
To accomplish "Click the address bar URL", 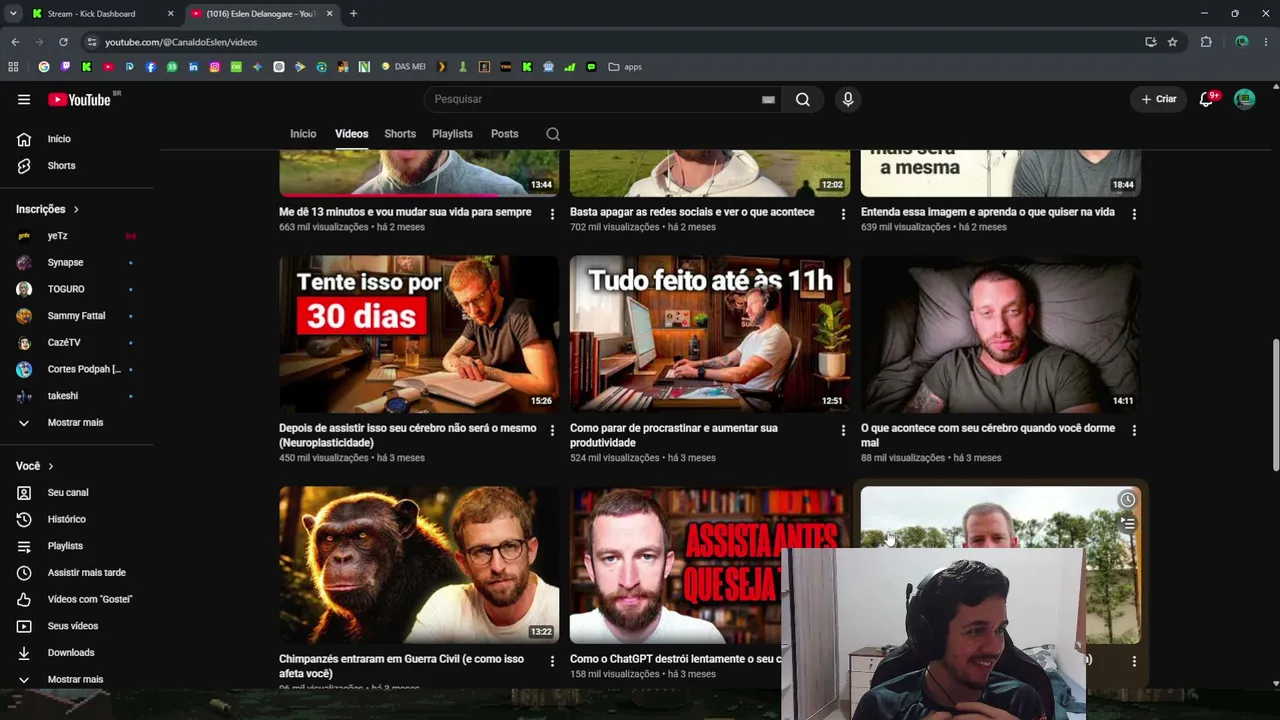I will tap(181, 42).
